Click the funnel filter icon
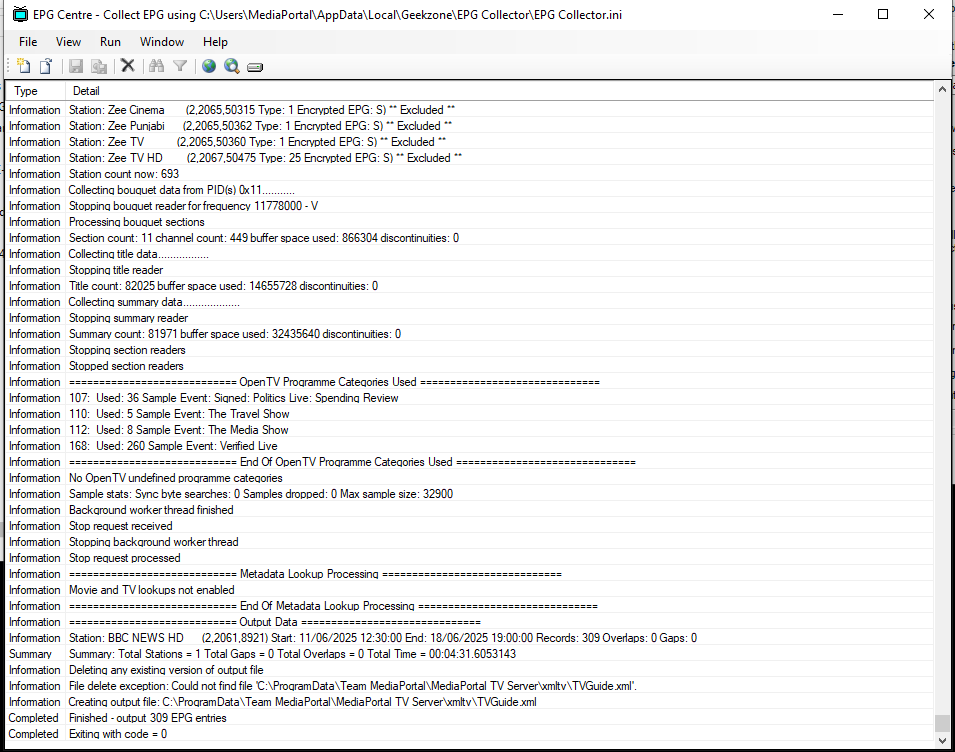This screenshot has height=752, width=955. click(x=180, y=66)
